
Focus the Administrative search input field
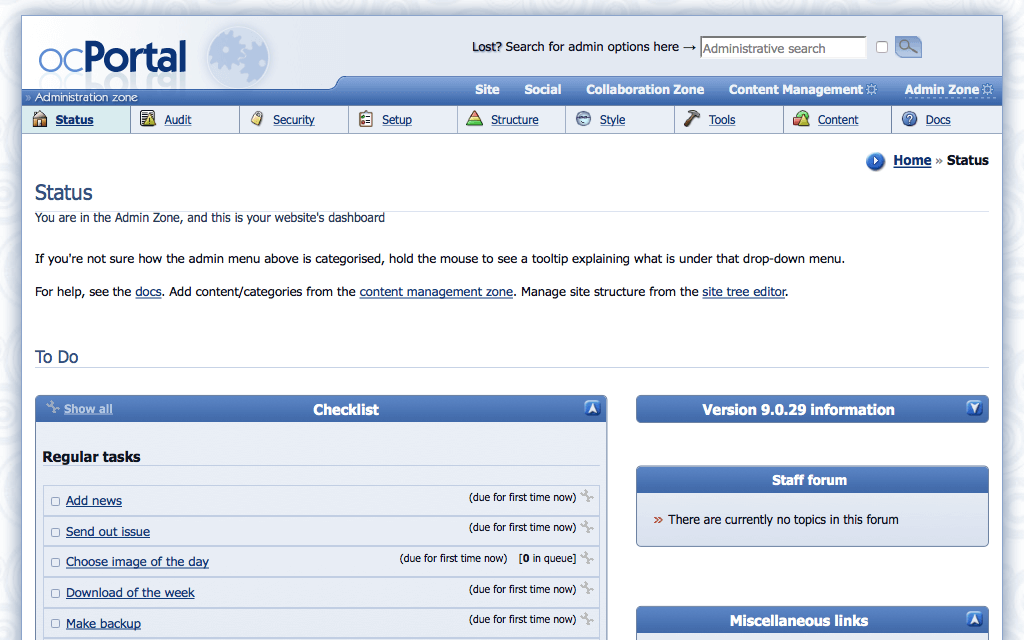coord(782,48)
